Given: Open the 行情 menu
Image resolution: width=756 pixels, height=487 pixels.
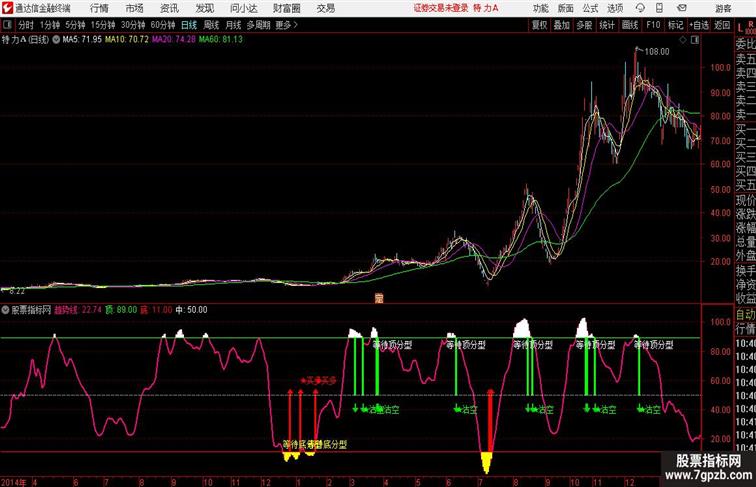Looking at the screenshot, I should point(99,8).
